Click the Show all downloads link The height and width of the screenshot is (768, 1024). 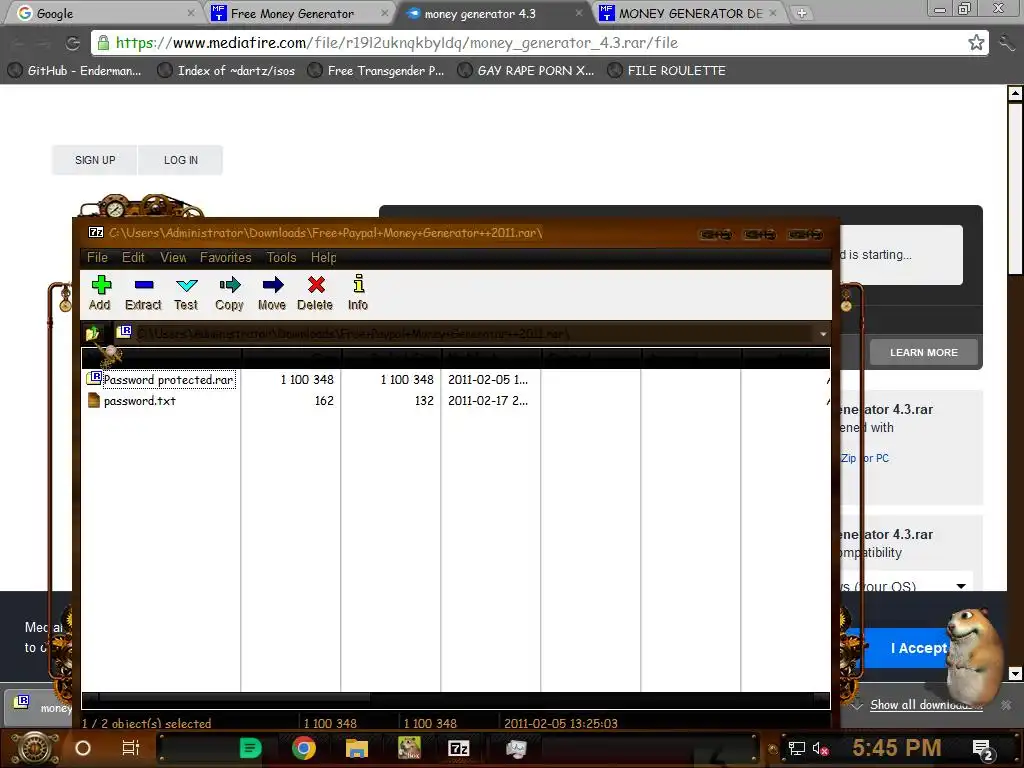[x=925, y=705]
